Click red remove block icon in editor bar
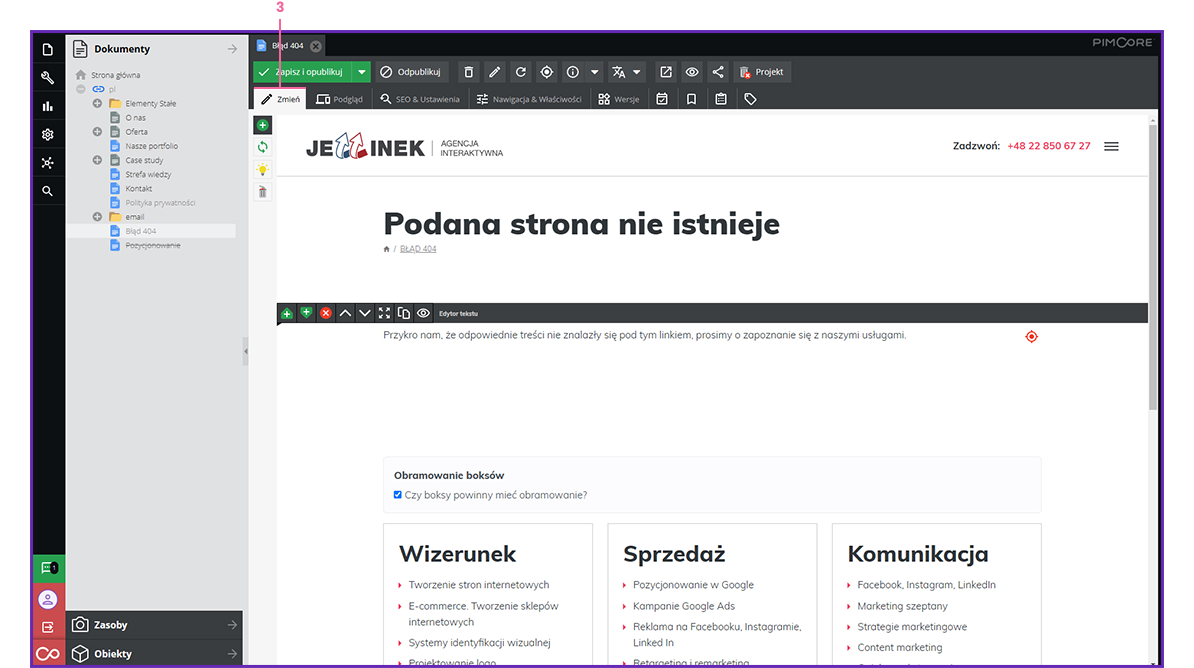The image size is (1194, 668). [x=326, y=313]
